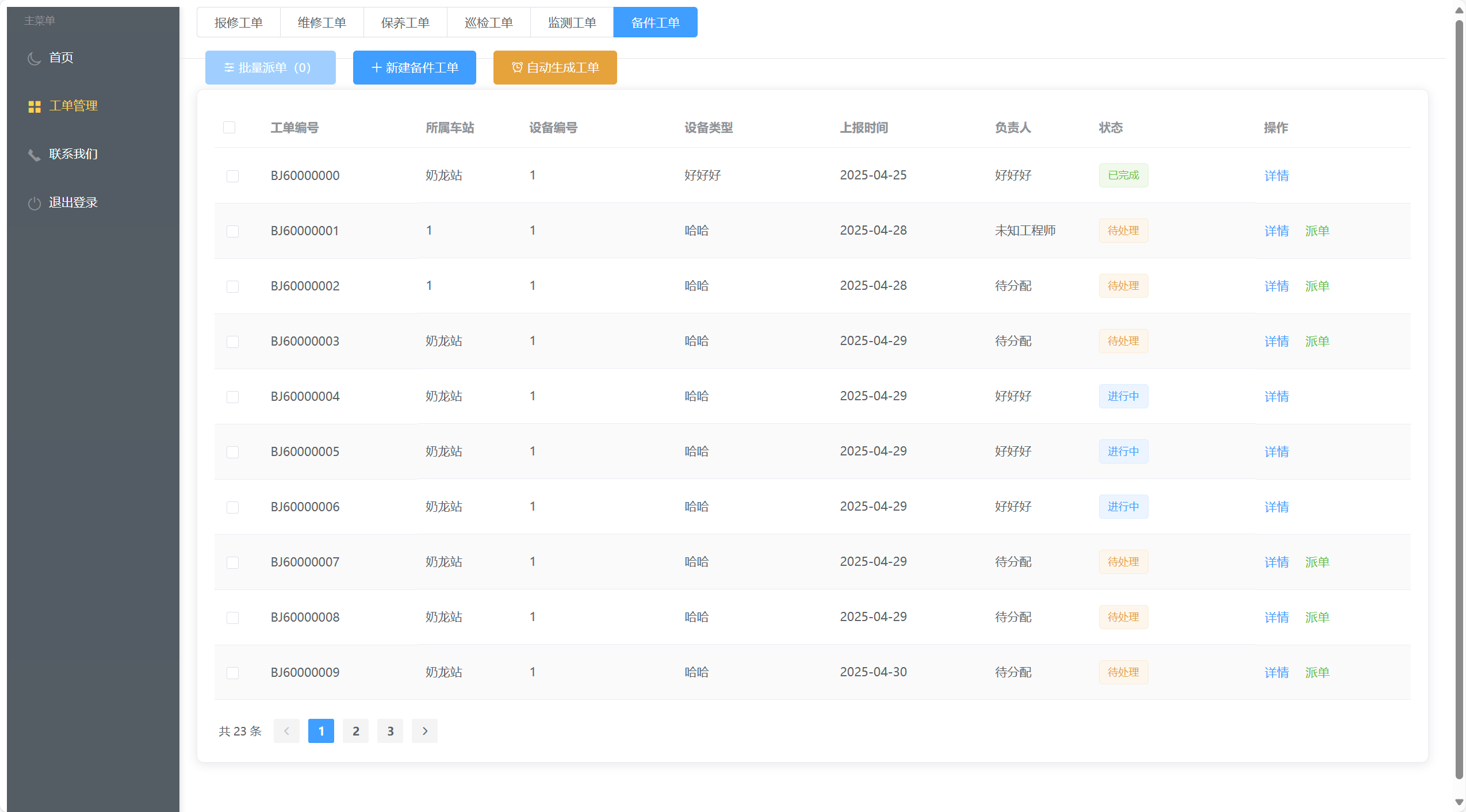Click the phone icon beside 联系我们
This screenshot has height=812, width=1466.
pyautogui.click(x=34, y=155)
